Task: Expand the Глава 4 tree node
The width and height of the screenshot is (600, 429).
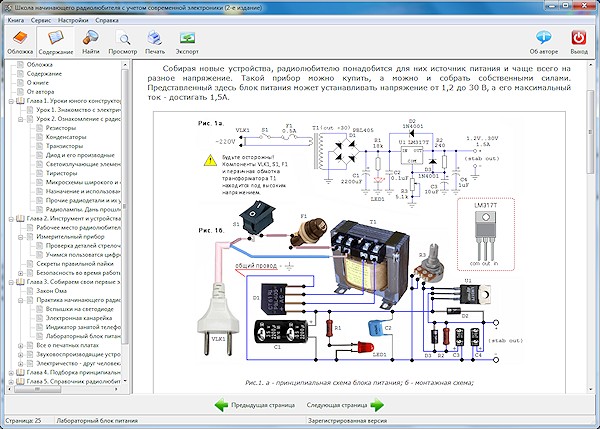Action: tap(11, 373)
